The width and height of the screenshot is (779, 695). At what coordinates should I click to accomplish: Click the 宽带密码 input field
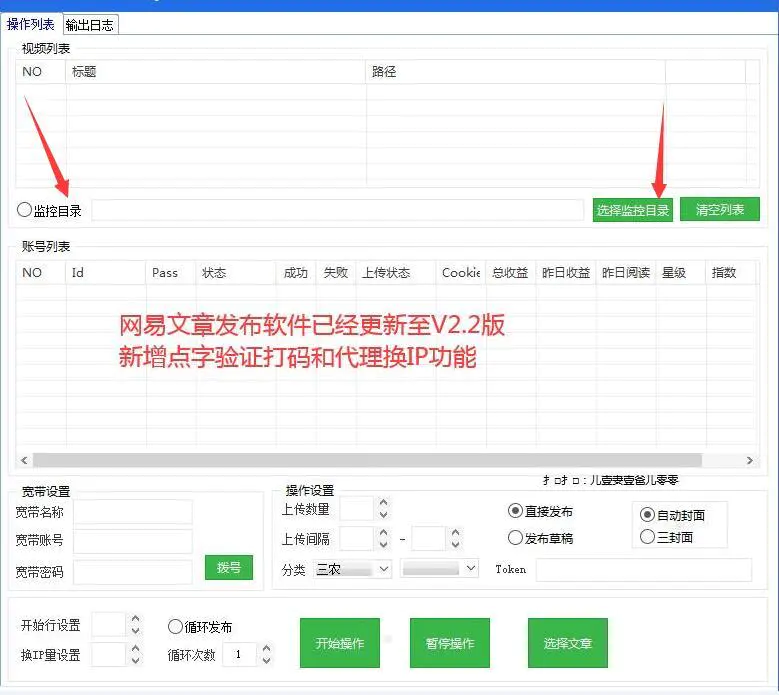(133, 572)
